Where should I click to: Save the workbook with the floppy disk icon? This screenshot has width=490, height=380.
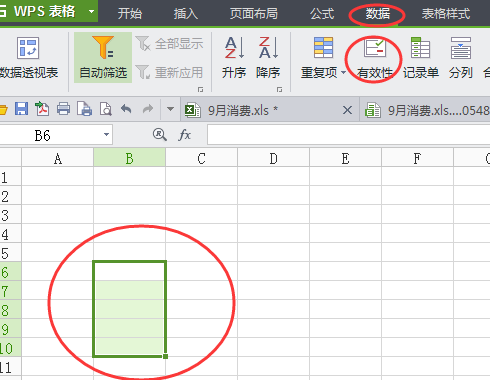pos(21,109)
